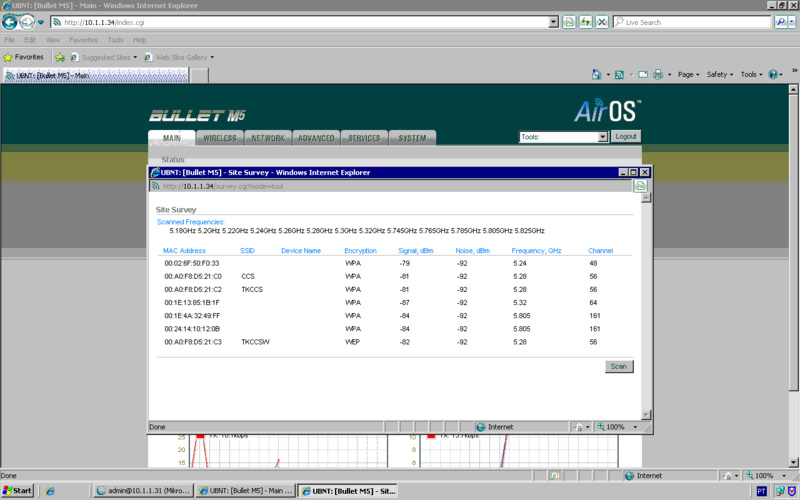Click the Refresh page icon
The height and width of the screenshot is (500, 800).
(585, 22)
